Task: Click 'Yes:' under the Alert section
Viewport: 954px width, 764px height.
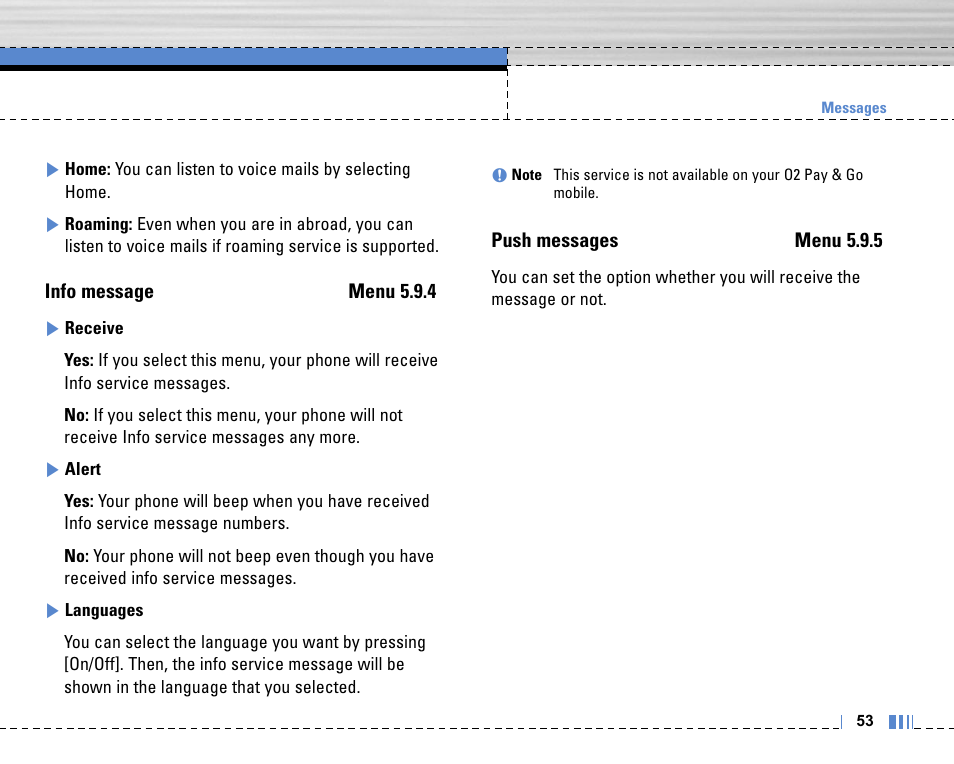Action: tap(79, 501)
